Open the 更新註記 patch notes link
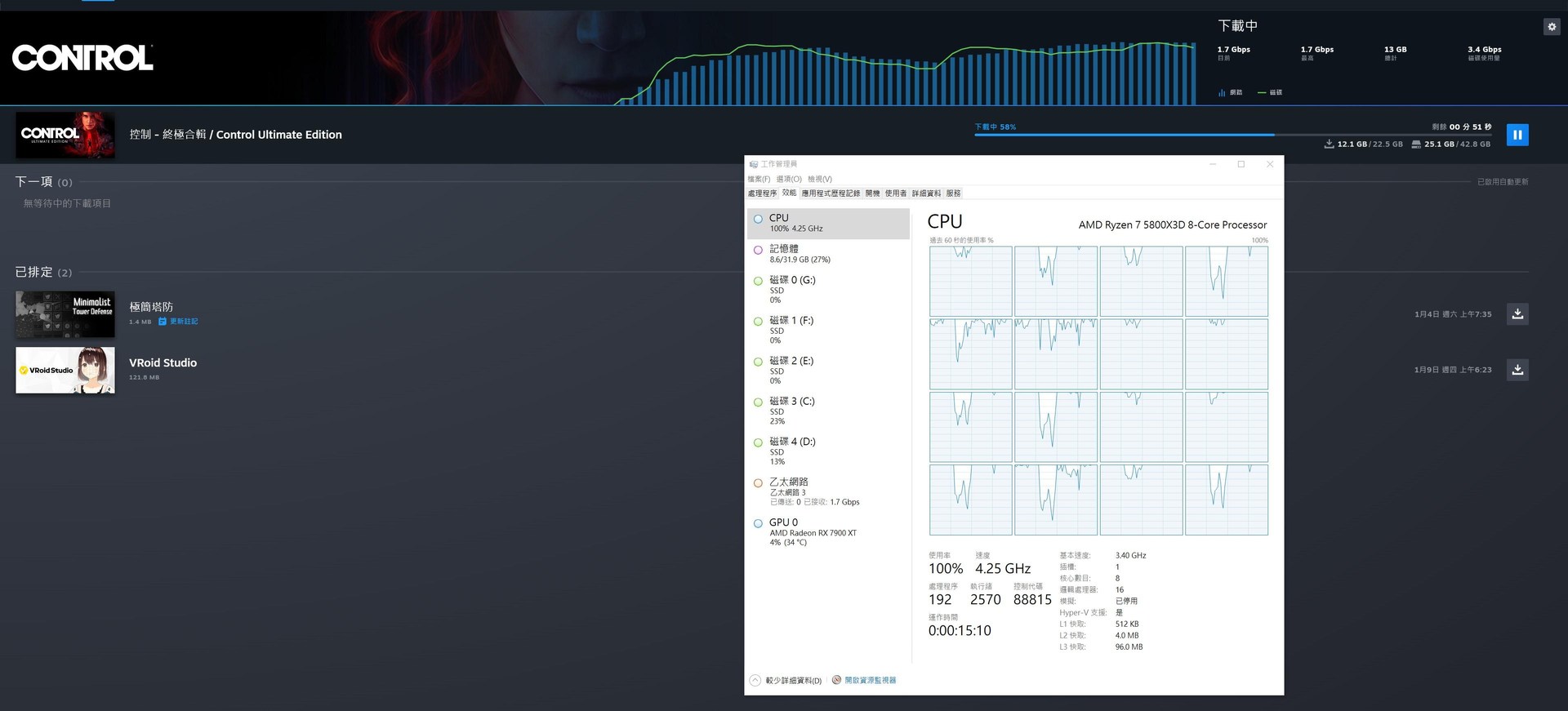1568x711 pixels. (x=183, y=322)
